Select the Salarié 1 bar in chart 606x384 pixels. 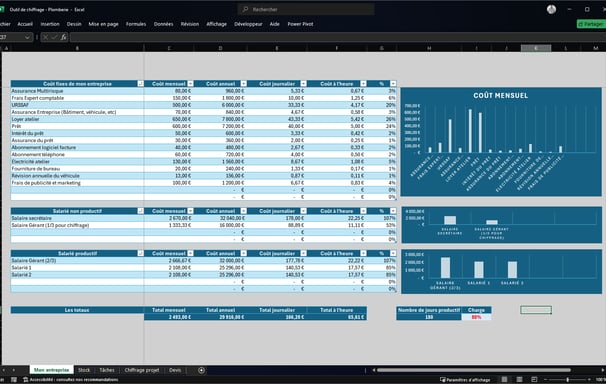tap(479, 270)
